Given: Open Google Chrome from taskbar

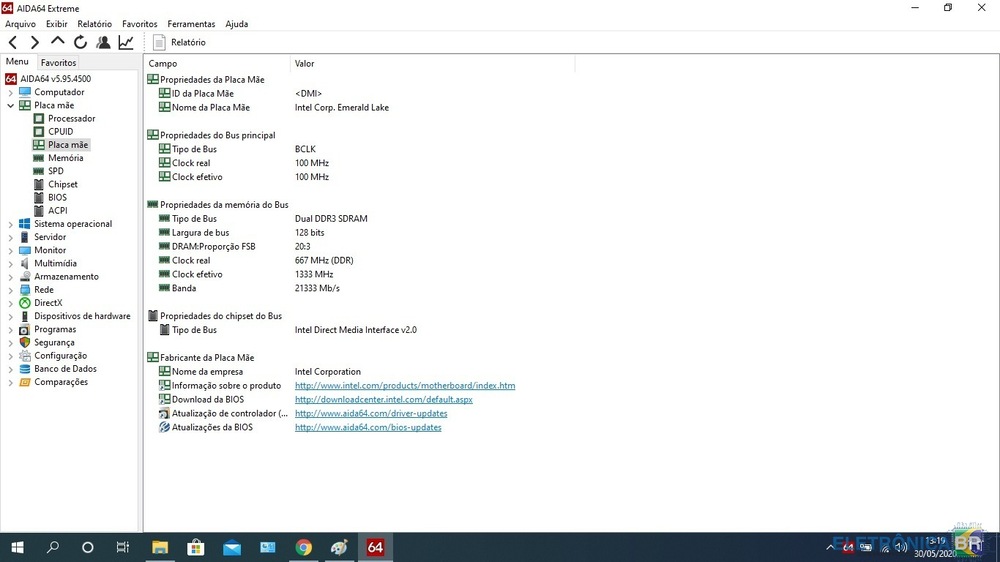Looking at the screenshot, I should click(x=304, y=547).
